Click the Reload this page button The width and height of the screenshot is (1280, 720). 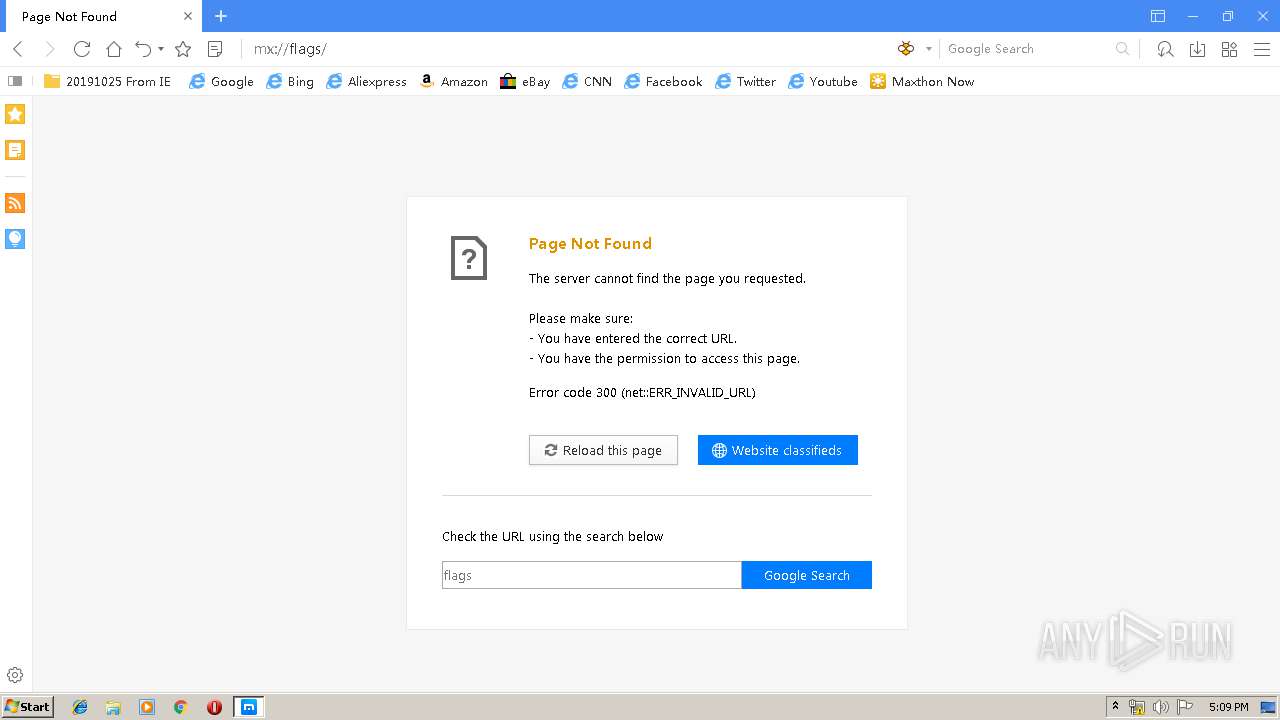click(603, 450)
